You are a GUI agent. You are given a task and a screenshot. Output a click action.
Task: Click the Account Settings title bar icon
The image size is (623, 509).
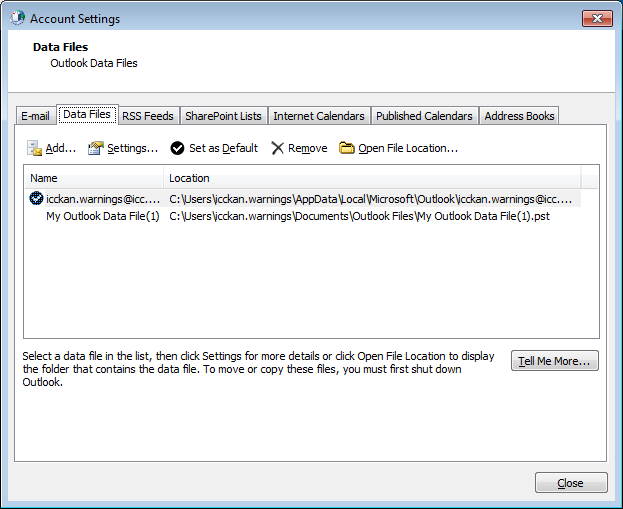[17, 18]
